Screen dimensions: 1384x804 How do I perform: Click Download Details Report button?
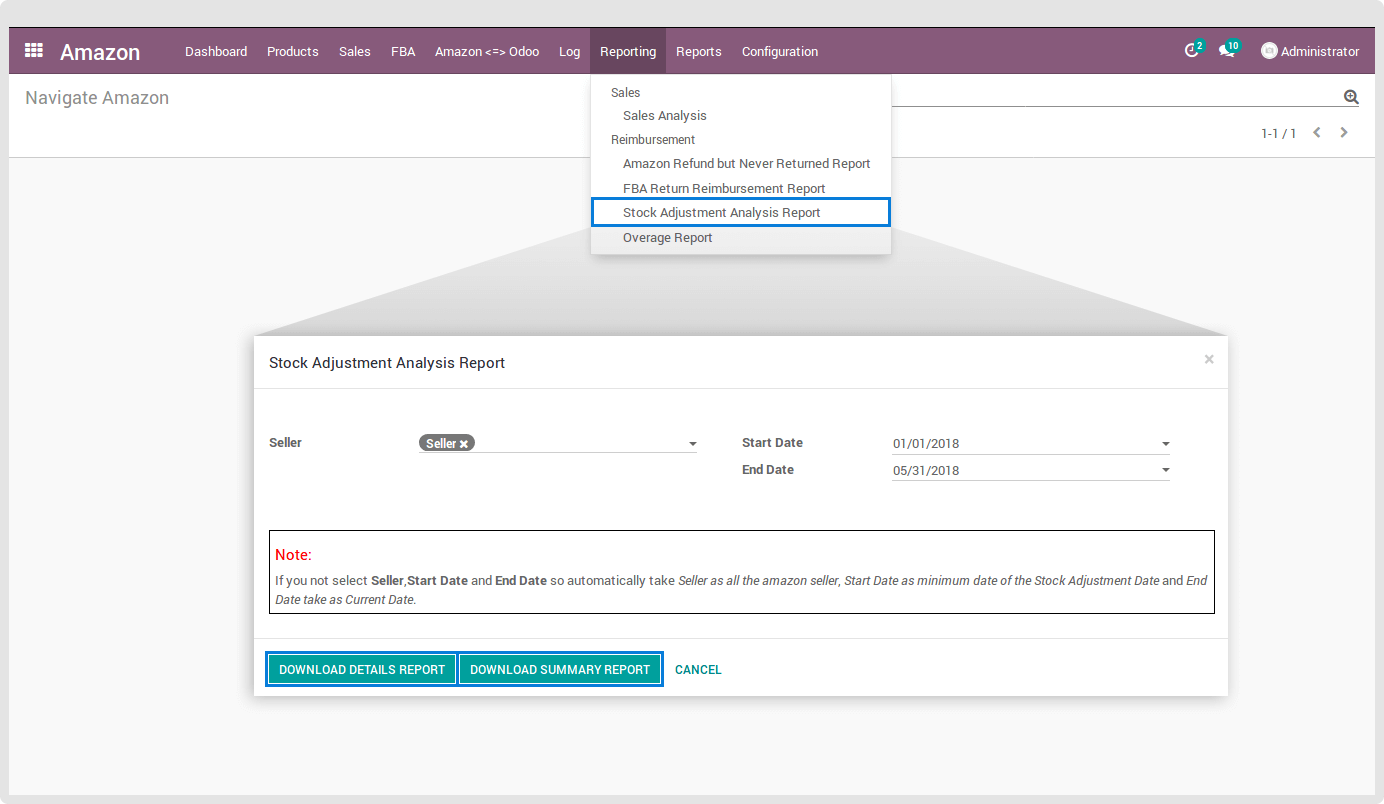tap(362, 670)
